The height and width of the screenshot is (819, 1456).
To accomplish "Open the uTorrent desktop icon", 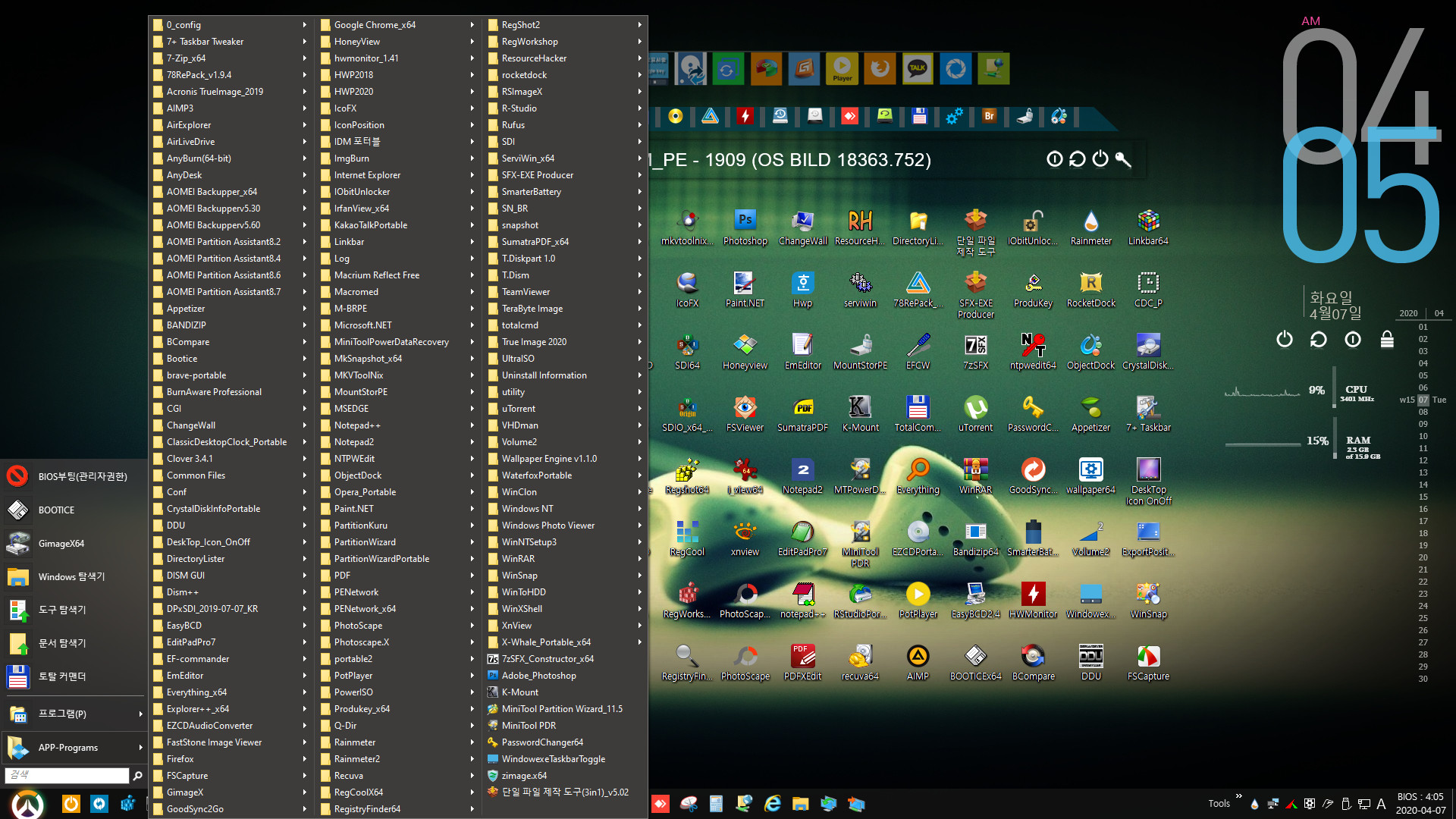I will coord(975,414).
